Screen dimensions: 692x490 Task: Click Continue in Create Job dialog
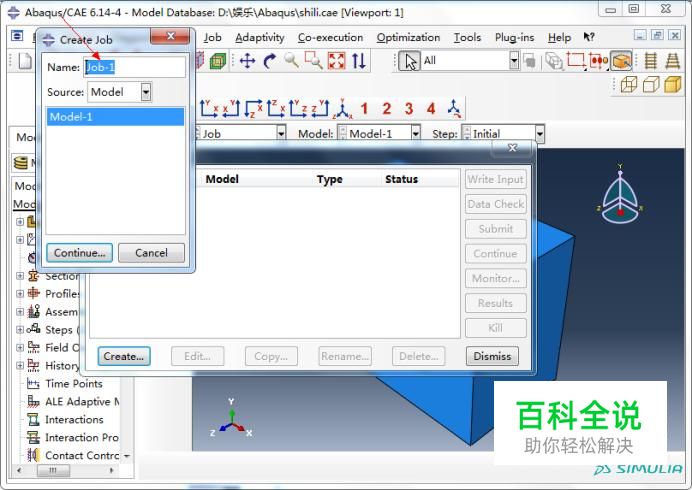79,253
